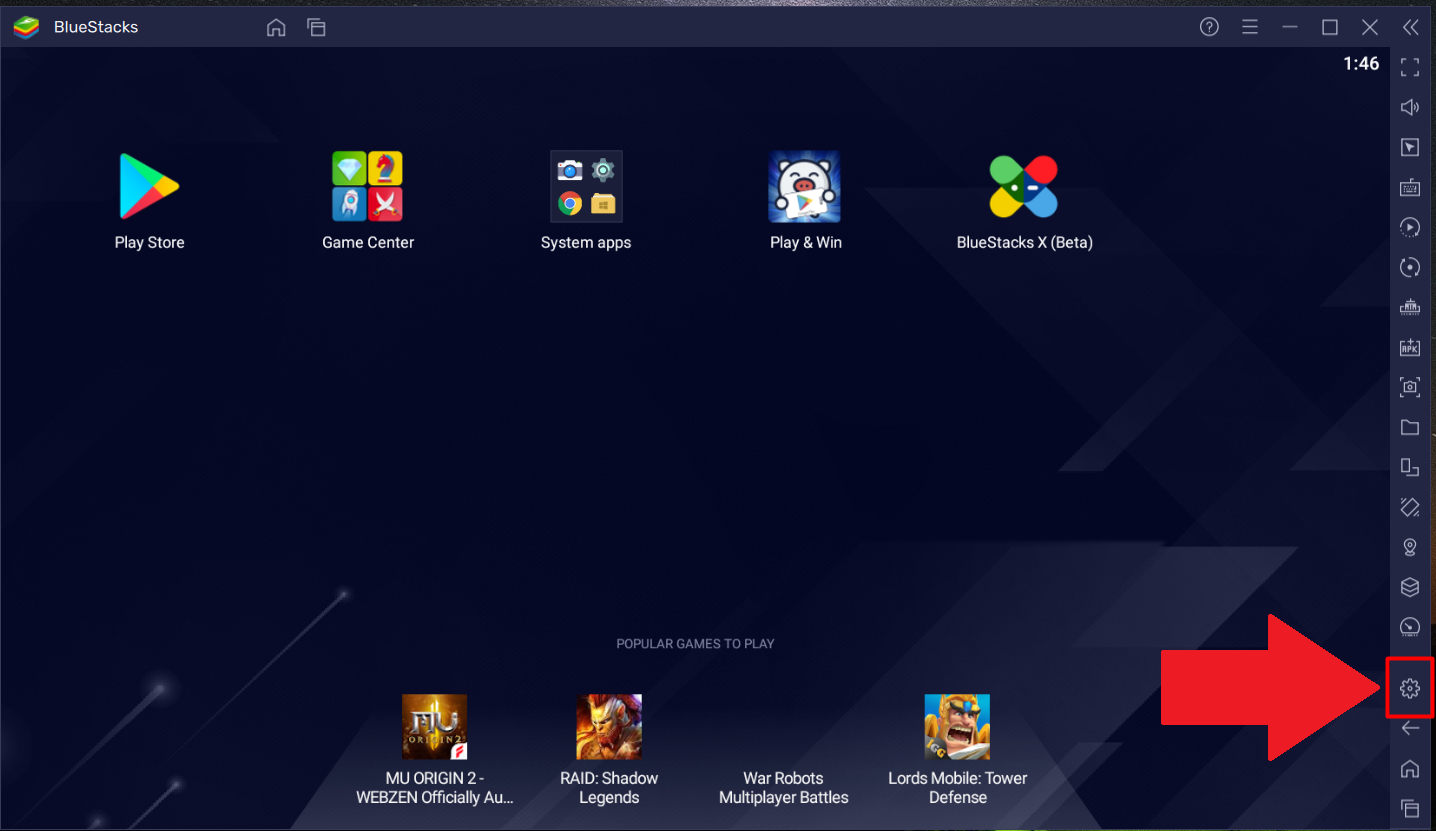Go back using the sidebar arrow
Image resolution: width=1436 pixels, height=831 pixels.
pos(1410,728)
